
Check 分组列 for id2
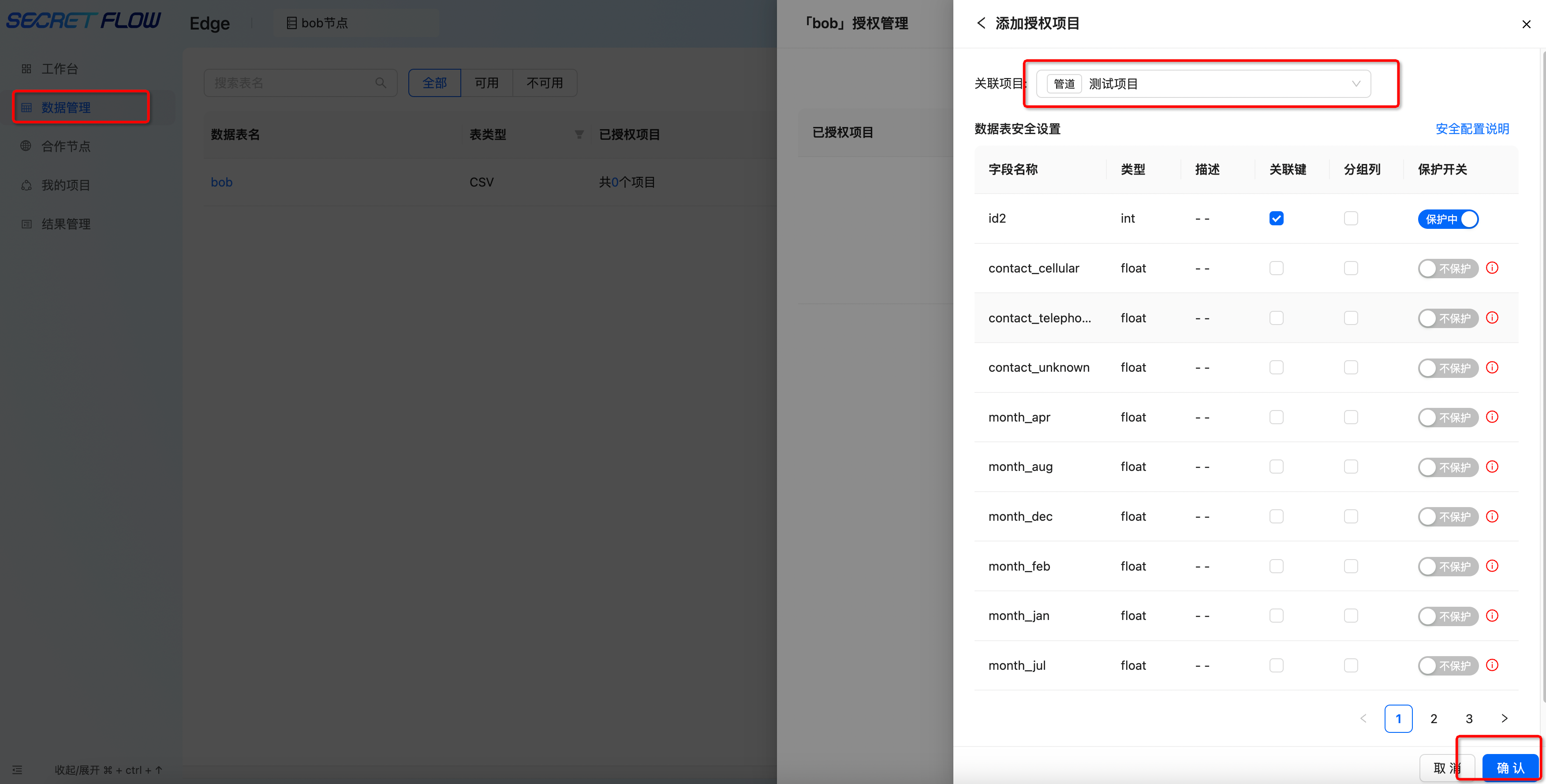point(1350,219)
